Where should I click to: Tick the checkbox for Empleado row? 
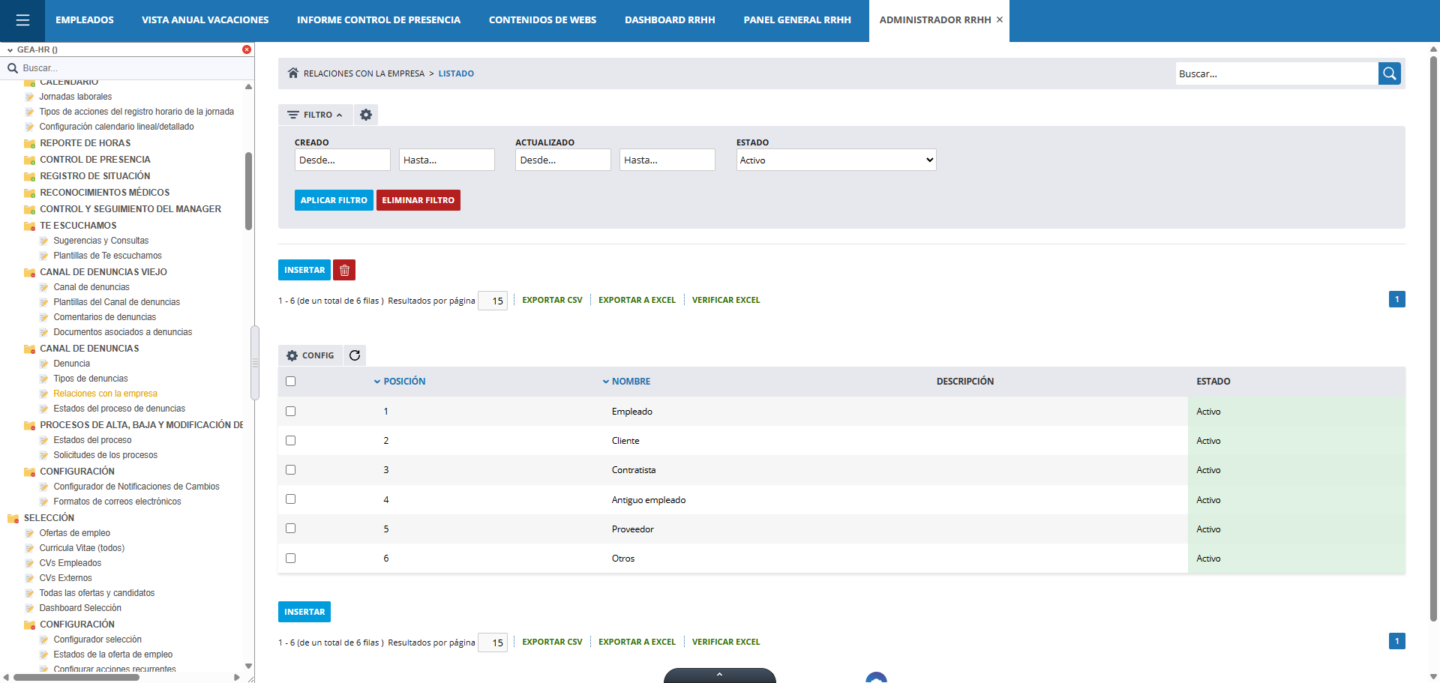[x=291, y=411]
